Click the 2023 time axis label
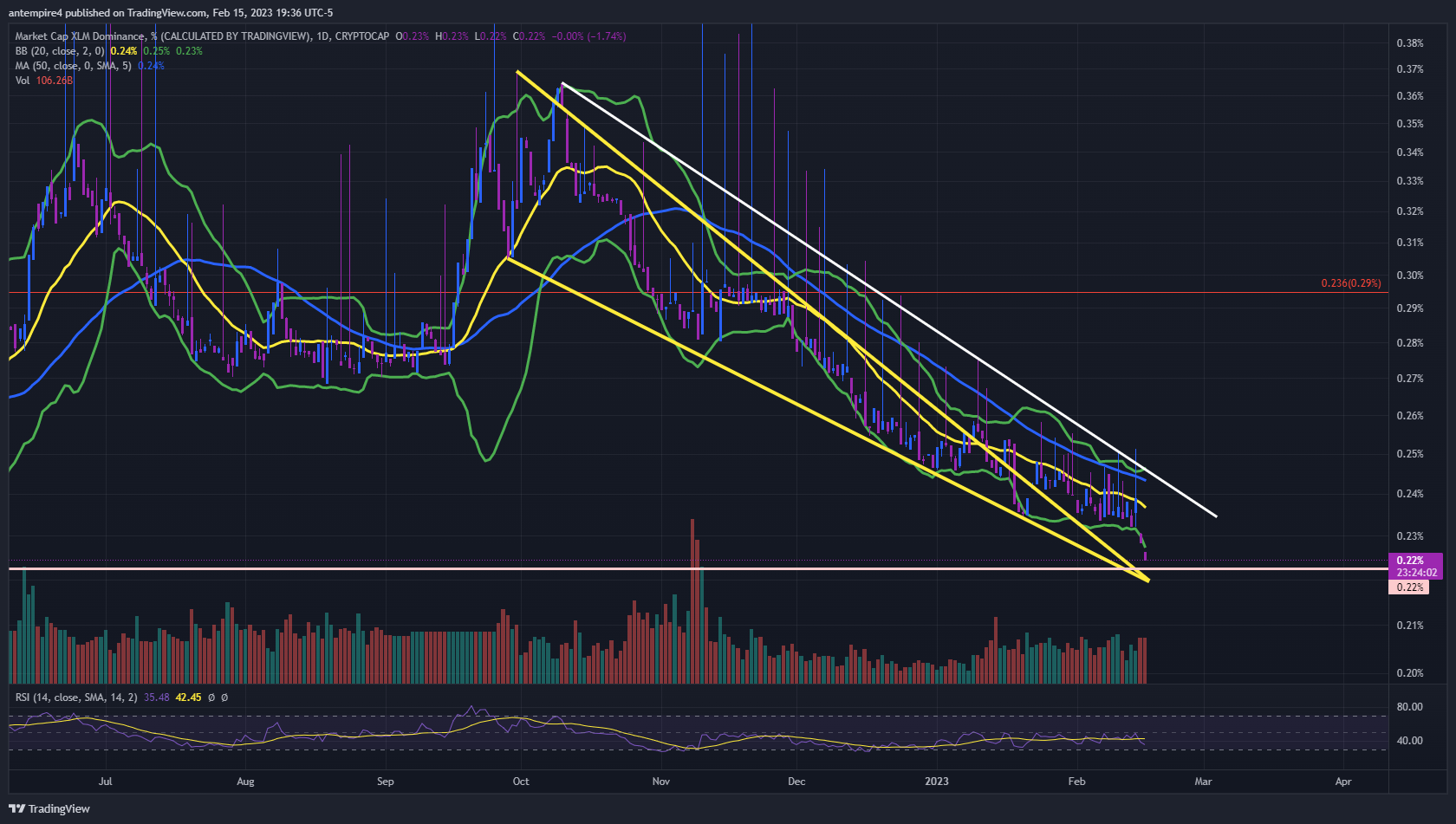This screenshot has width=1456, height=824. pos(937,782)
